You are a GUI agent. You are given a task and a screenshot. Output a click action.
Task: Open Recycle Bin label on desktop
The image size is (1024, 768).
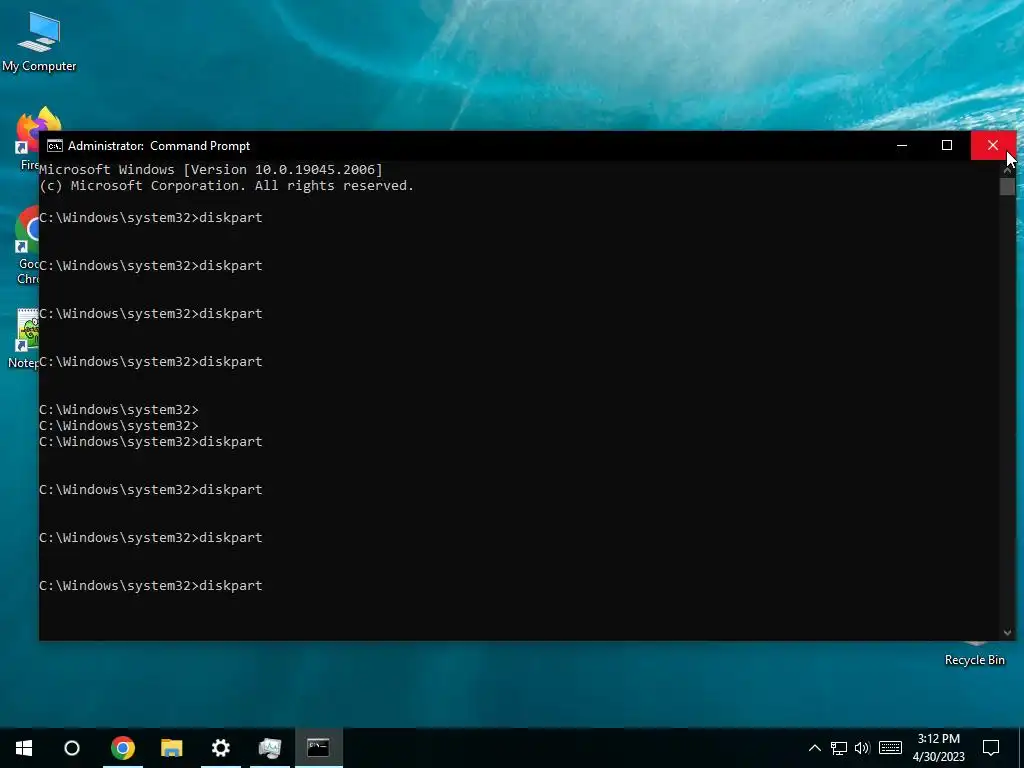coord(974,660)
